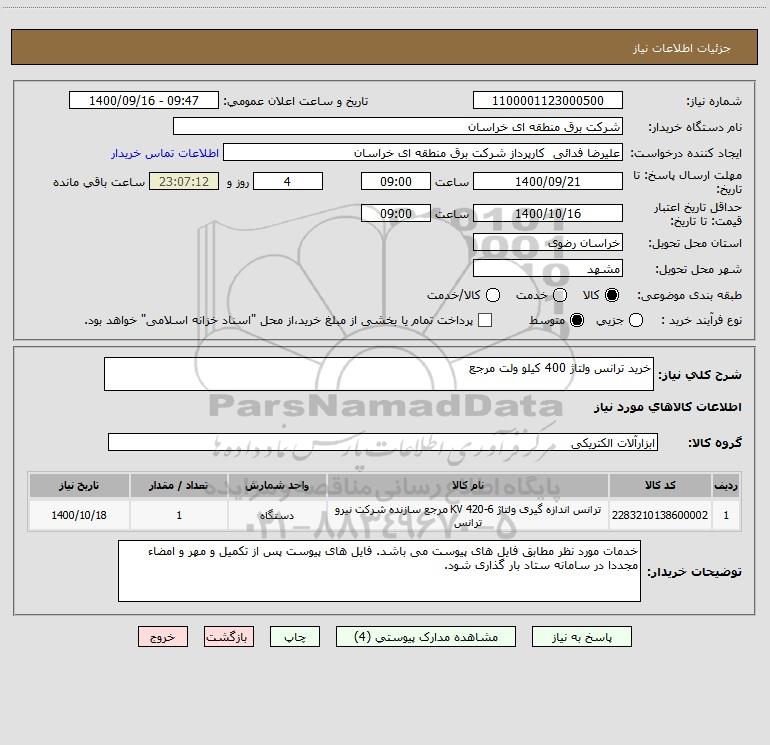Click the row number cell showing 1

726,515
